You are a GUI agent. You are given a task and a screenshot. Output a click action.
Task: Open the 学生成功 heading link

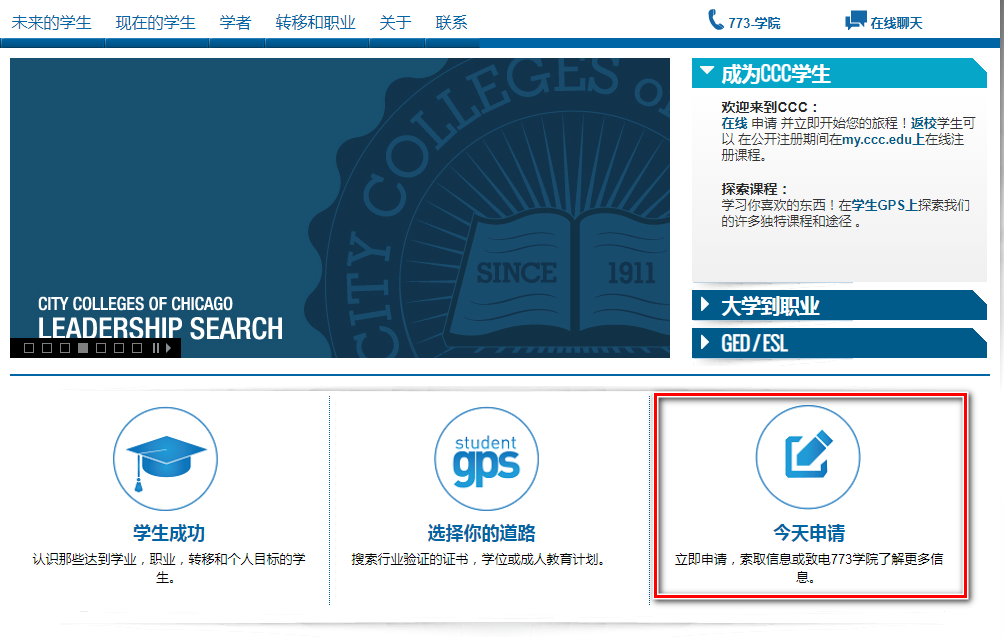click(x=169, y=533)
